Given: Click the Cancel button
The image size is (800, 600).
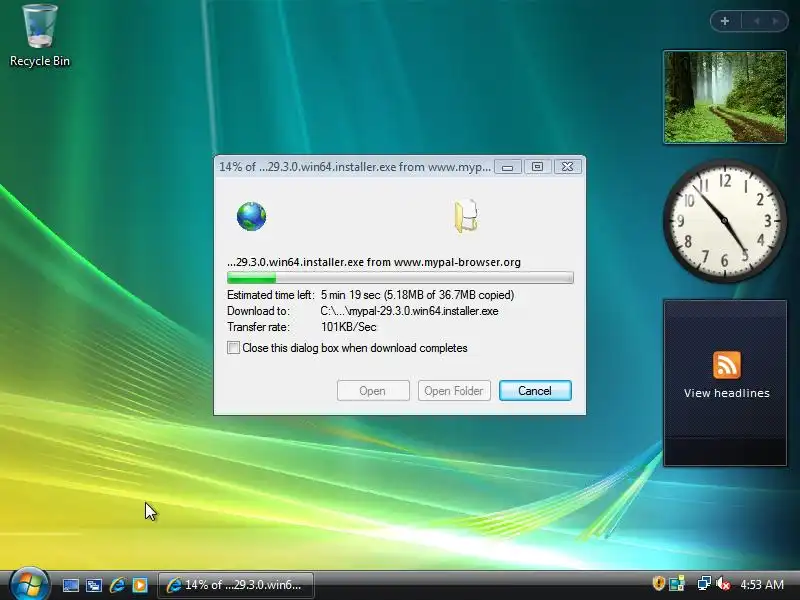Looking at the screenshot, I should click(535, 390).
